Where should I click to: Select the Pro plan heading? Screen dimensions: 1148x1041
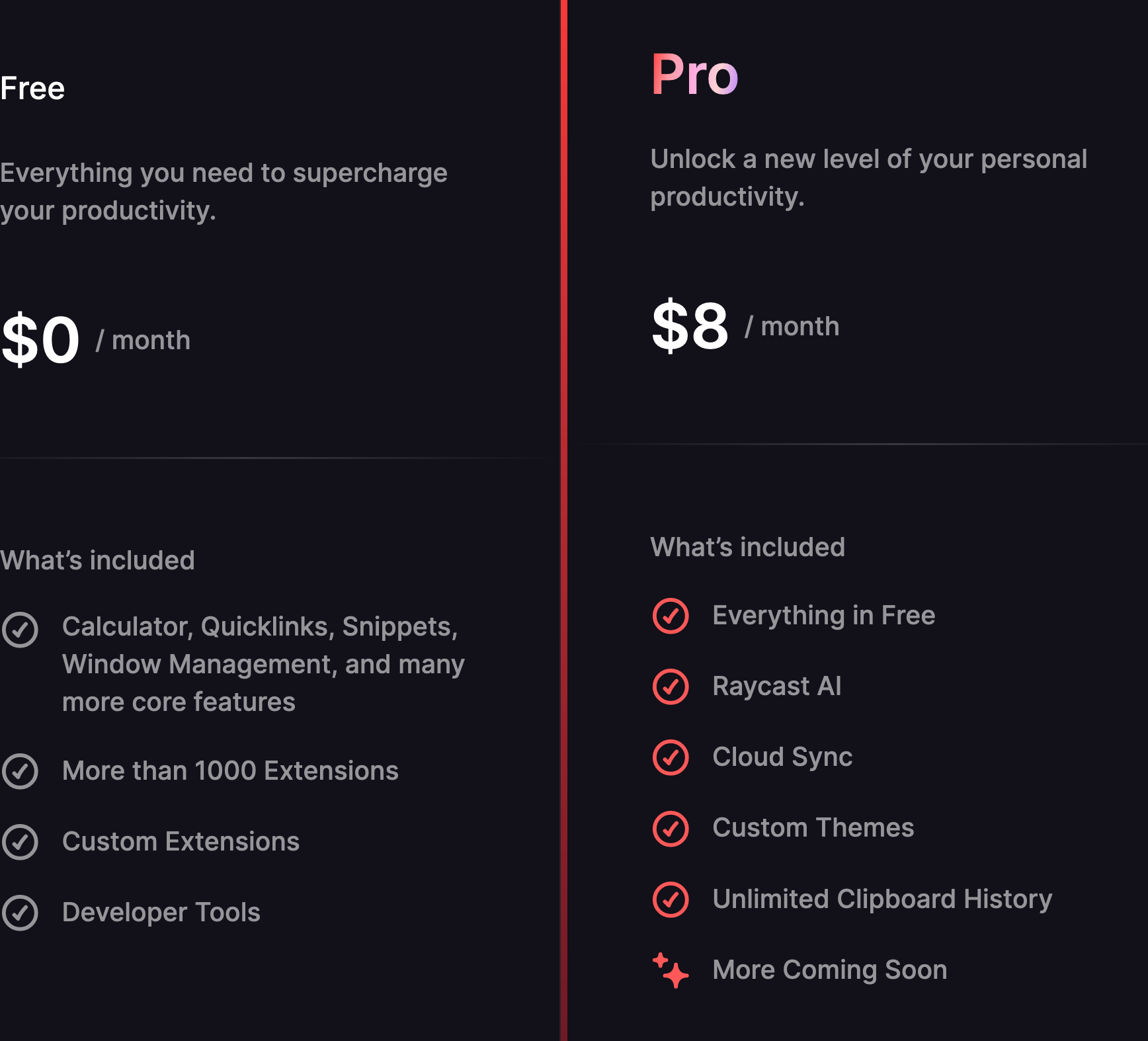tap(694, 75)
